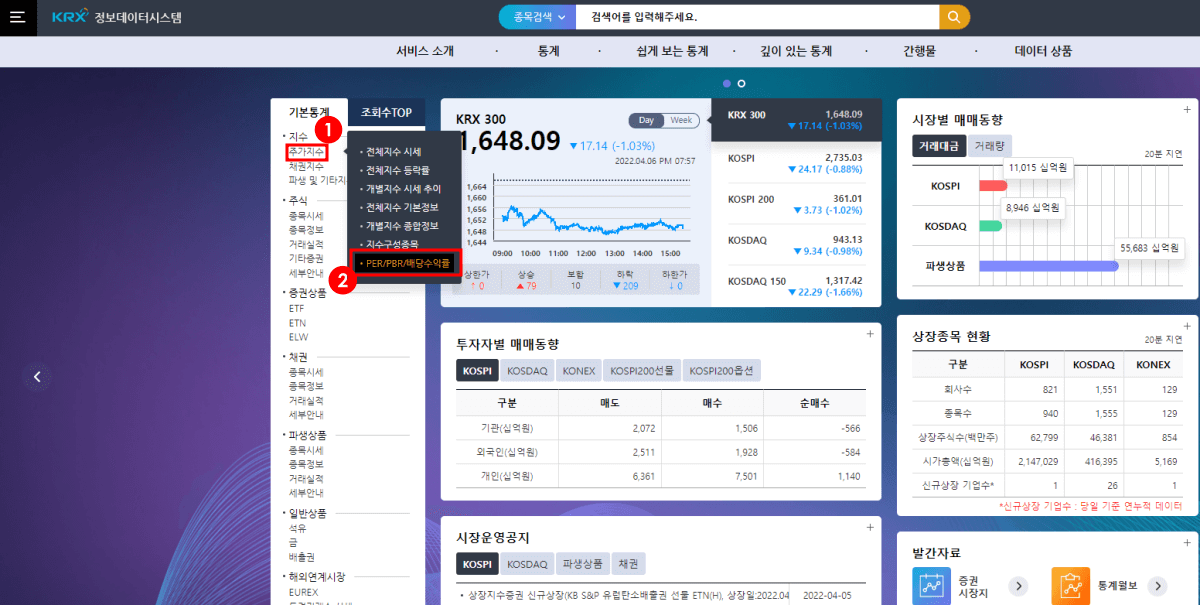Screen dimensions: 1200x605
Task: Select the KOSDAQ 150 index row
Action: point(796,286)
